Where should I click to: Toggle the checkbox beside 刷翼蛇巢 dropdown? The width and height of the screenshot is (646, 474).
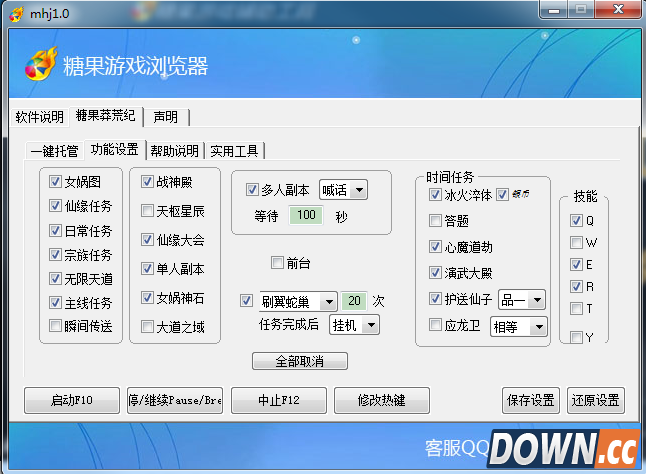(246, 301)
